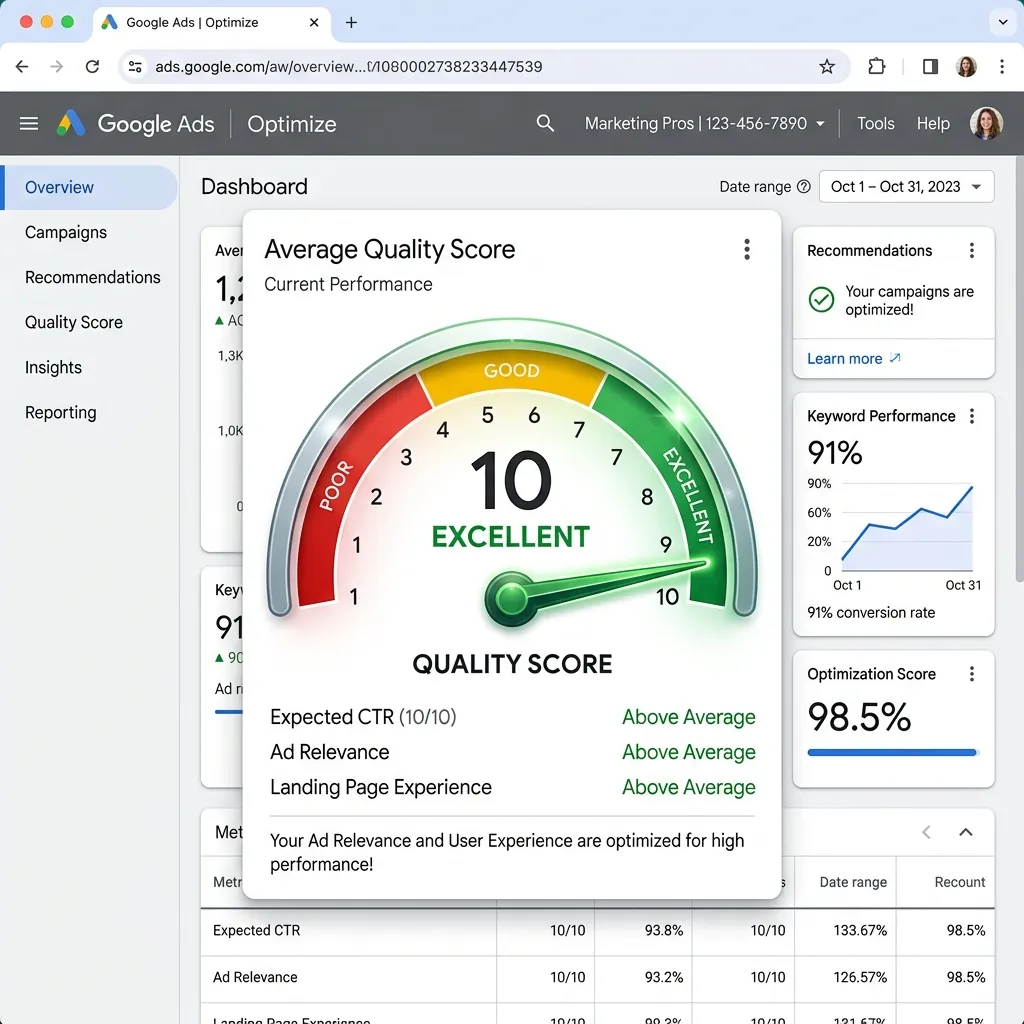Open the Help menu
This screenshot has height=1024, width=1024.
[x=933, y=123]
